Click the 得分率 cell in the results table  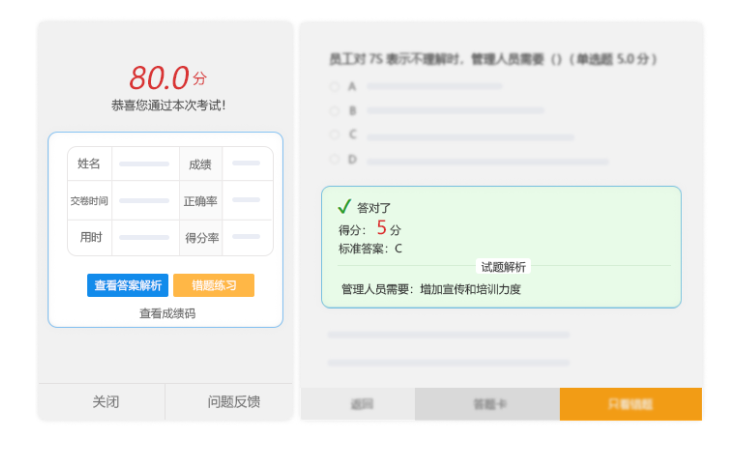coord(201,238)
